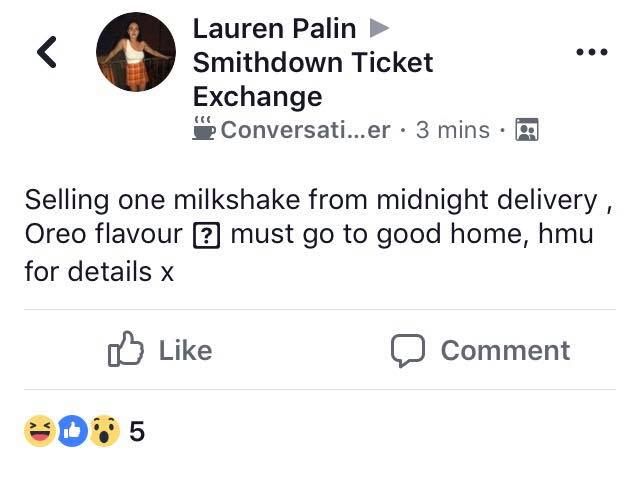The image size is (640, 499).
Task: Tap the Conversati...er badge label
Action: (x=306, y=130)
